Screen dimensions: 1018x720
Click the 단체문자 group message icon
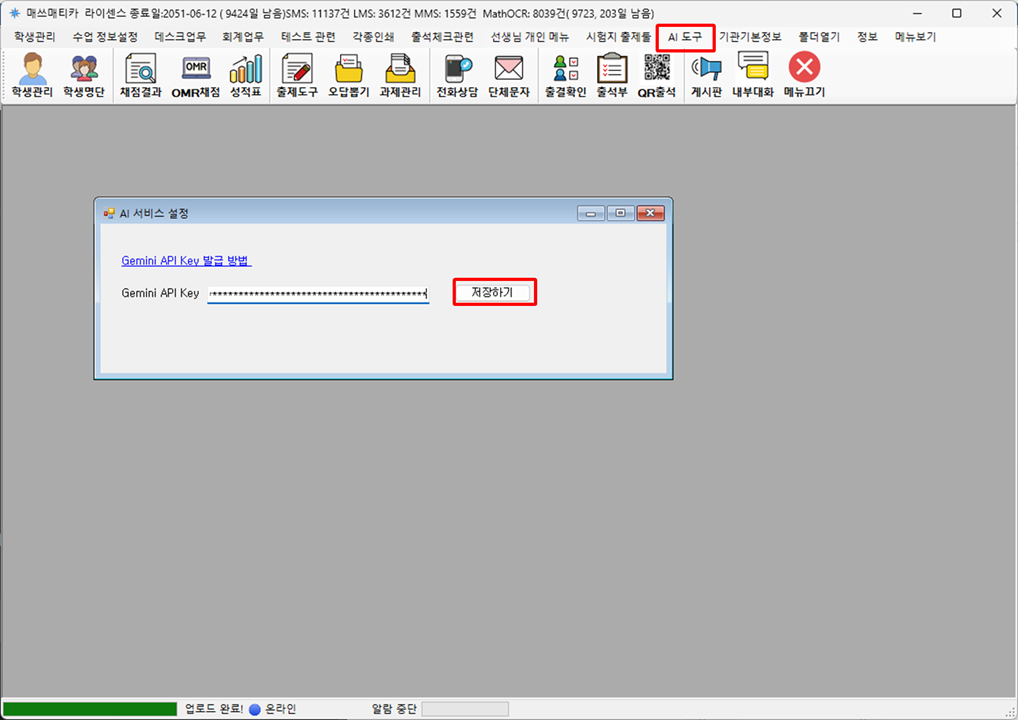[509, 75]
